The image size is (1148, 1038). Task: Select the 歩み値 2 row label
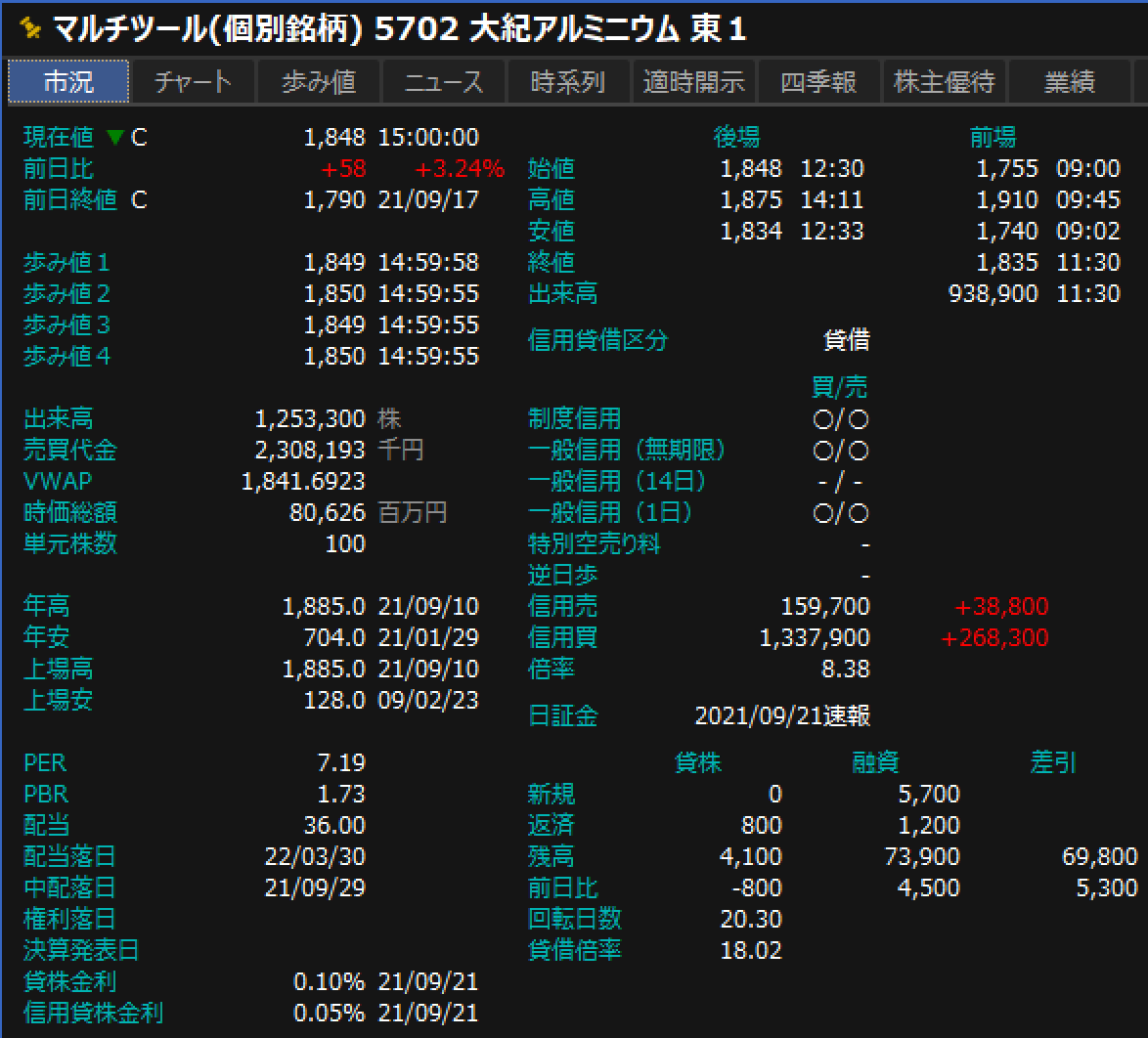click(x=66, y=293)
